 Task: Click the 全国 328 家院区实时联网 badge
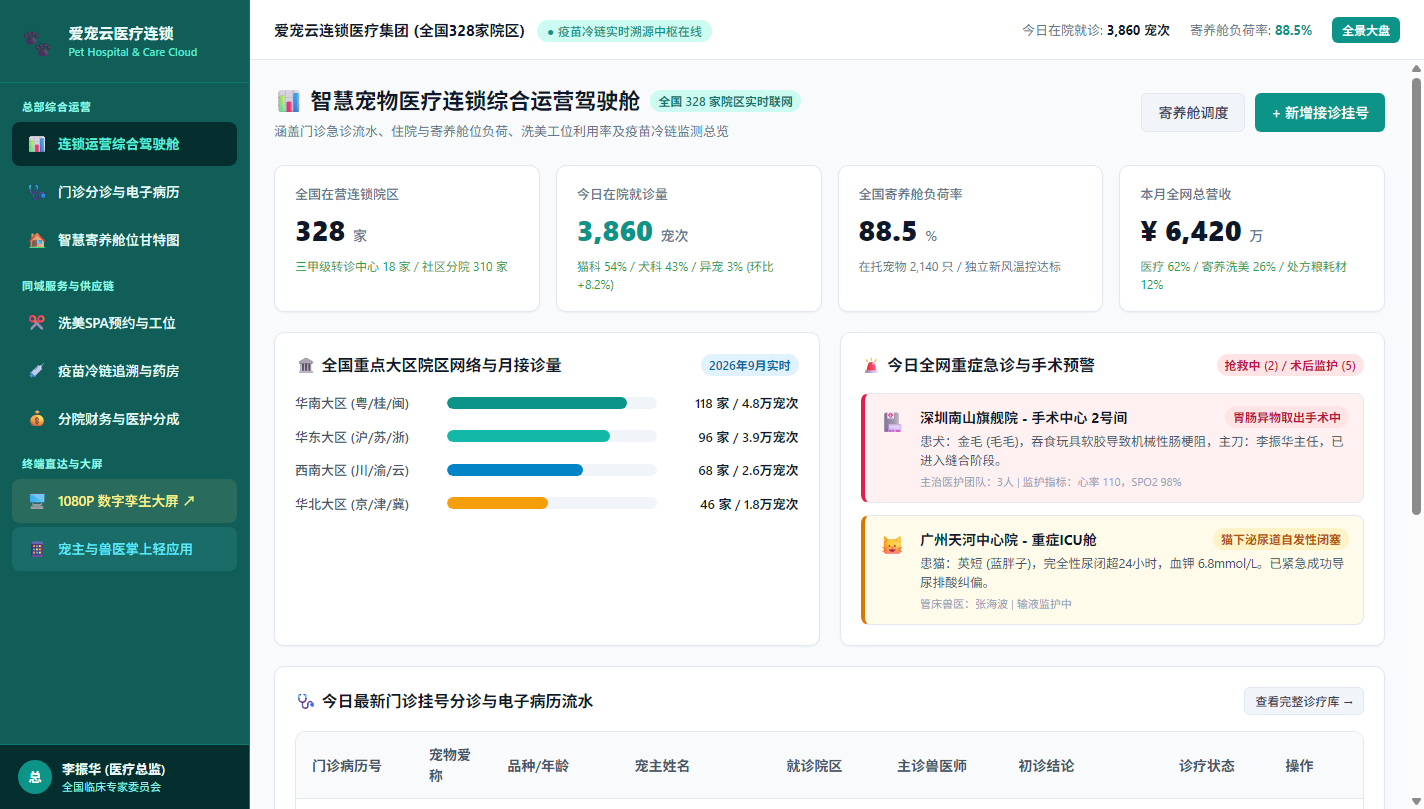pos(725,102)
